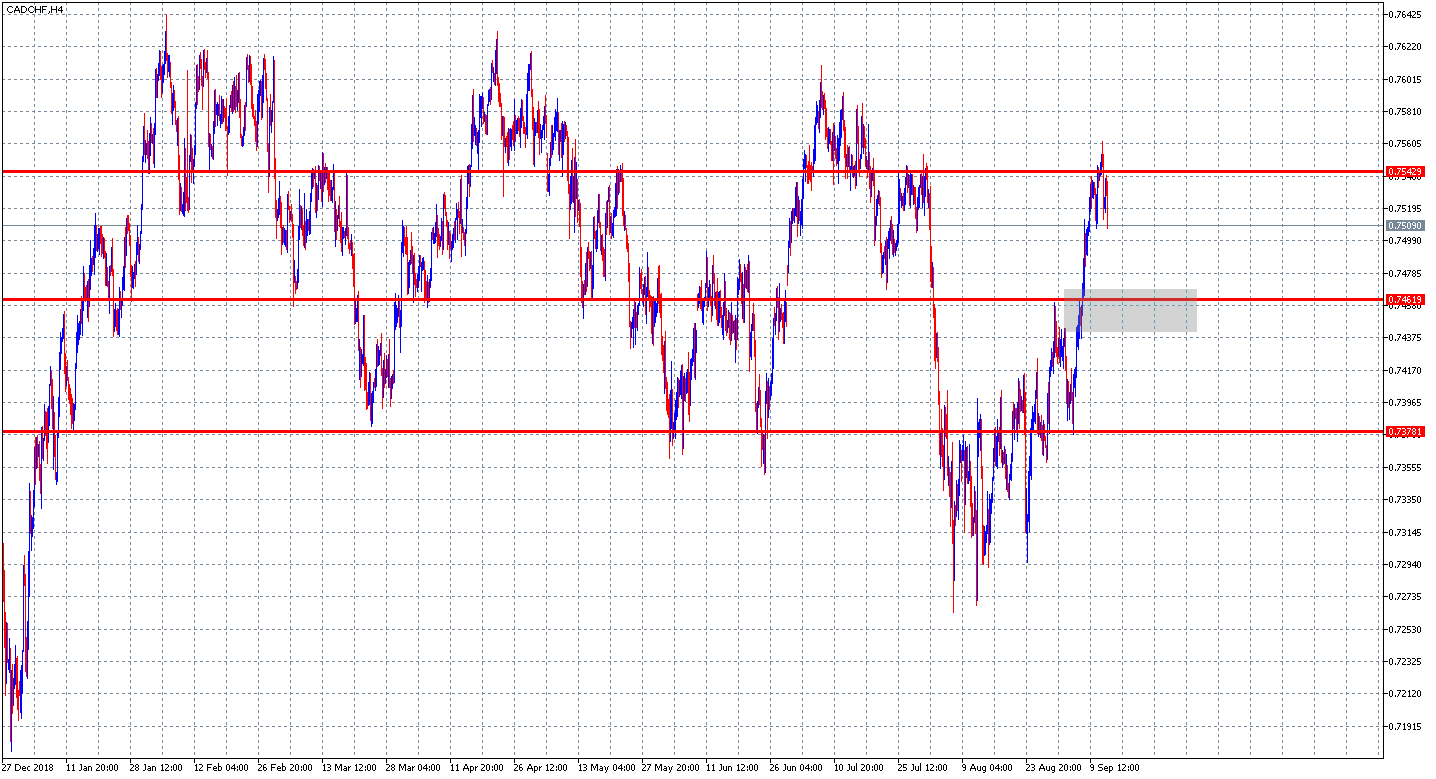Screen dimensions: 1436x779
Task: Click the 27 May 20:00 time label
Action: tap(669, 769)
